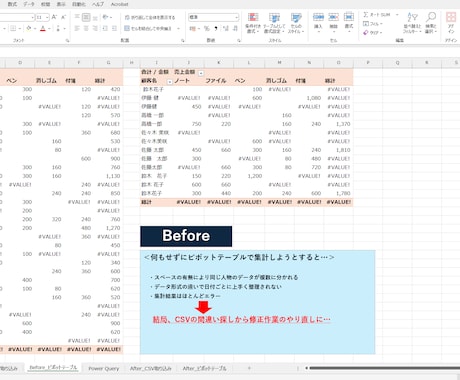Select the pivot 総計 row label
The height and width of the screenshot is (380, 460).
146,202
